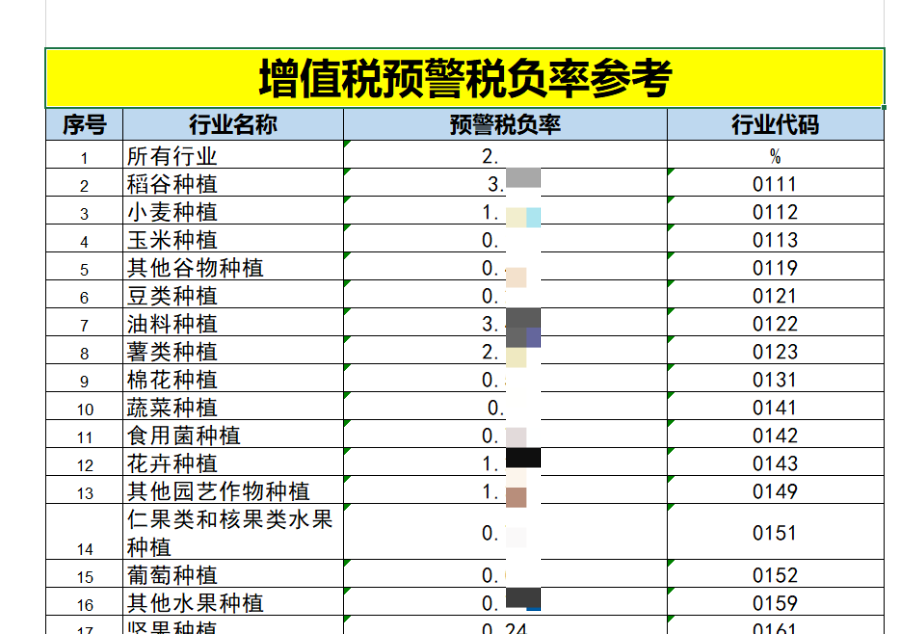Click the % cell under 行业代码
This screenshot has height=634, width=900.
[x=775, y=156]
